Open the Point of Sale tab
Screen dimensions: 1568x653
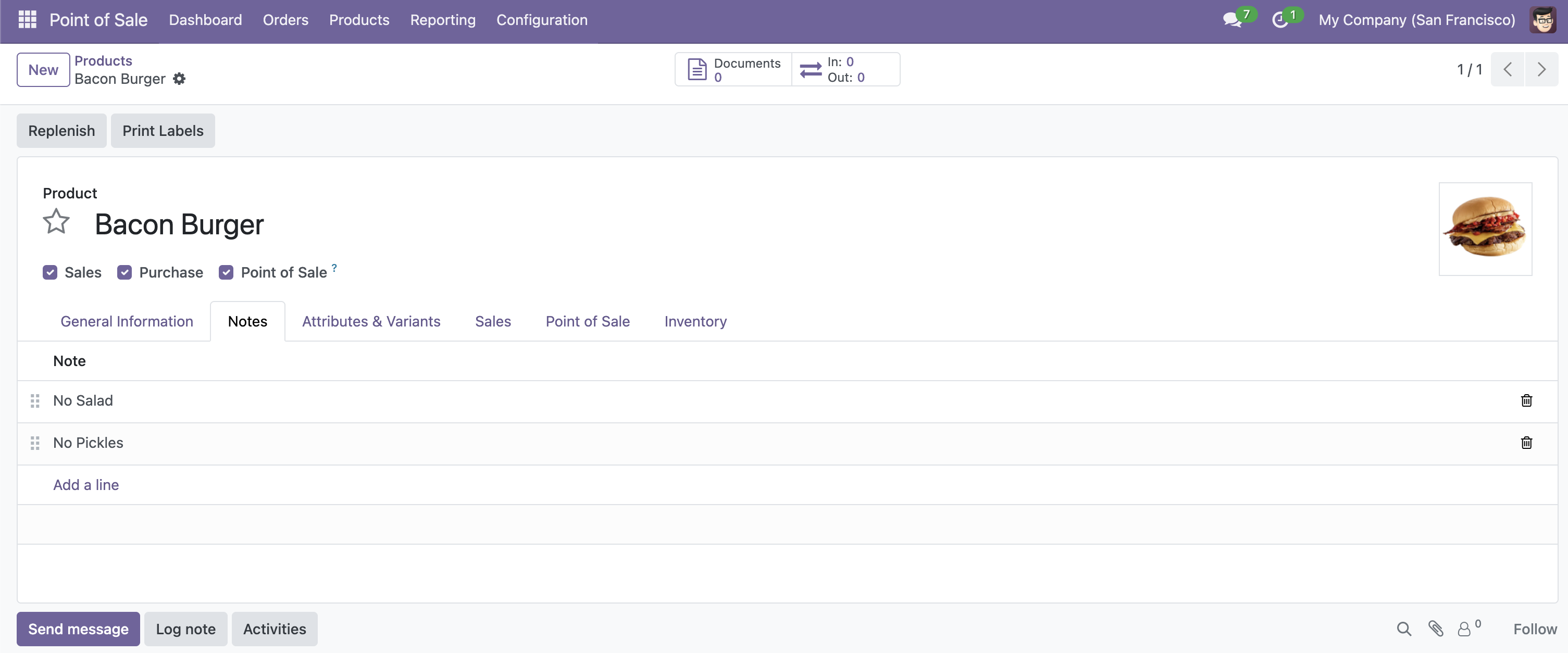click(x=588, y=321)
